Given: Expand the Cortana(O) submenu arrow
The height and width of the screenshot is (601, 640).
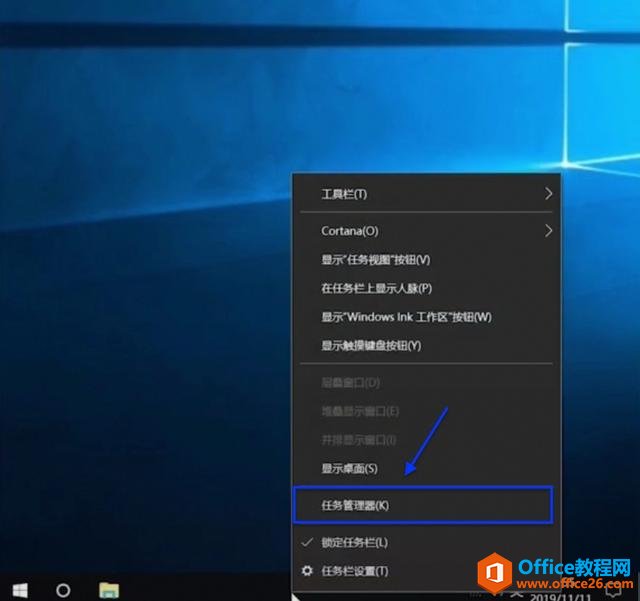Looking at the screenshot, I should pyautogui.click(x=548, y=231).
